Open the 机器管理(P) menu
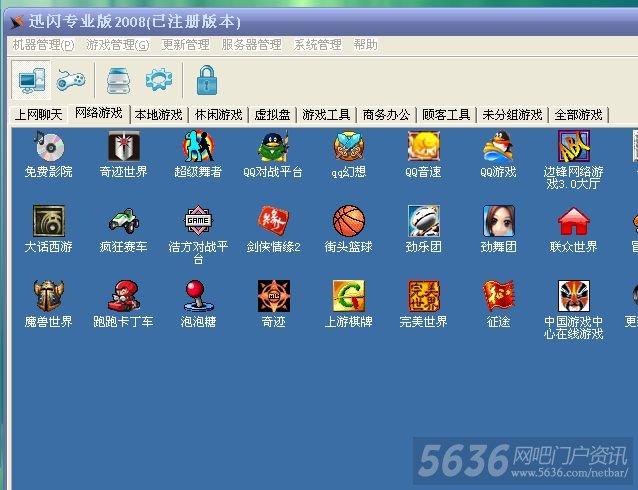 pos(44,44)
